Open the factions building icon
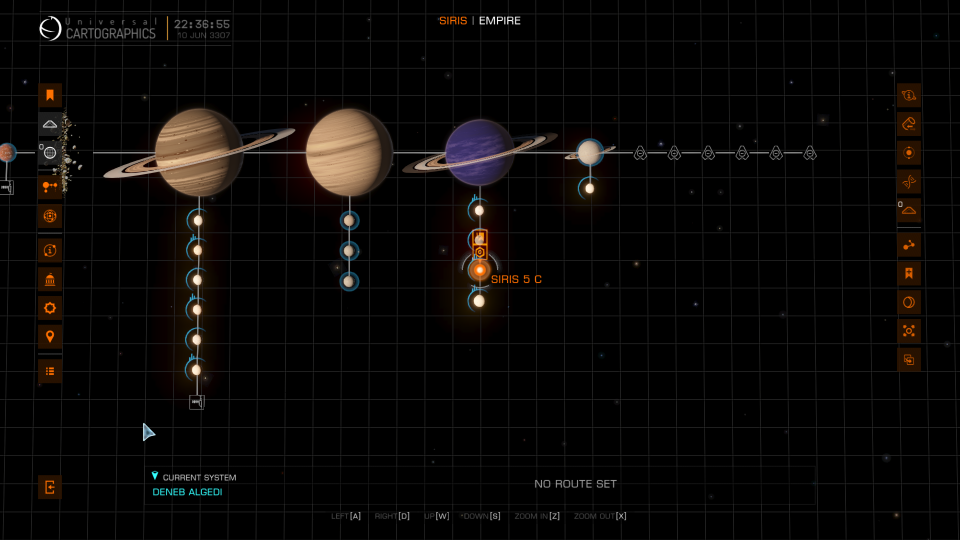This screenshot has height=540, width=960. click(x=50, y=280)
